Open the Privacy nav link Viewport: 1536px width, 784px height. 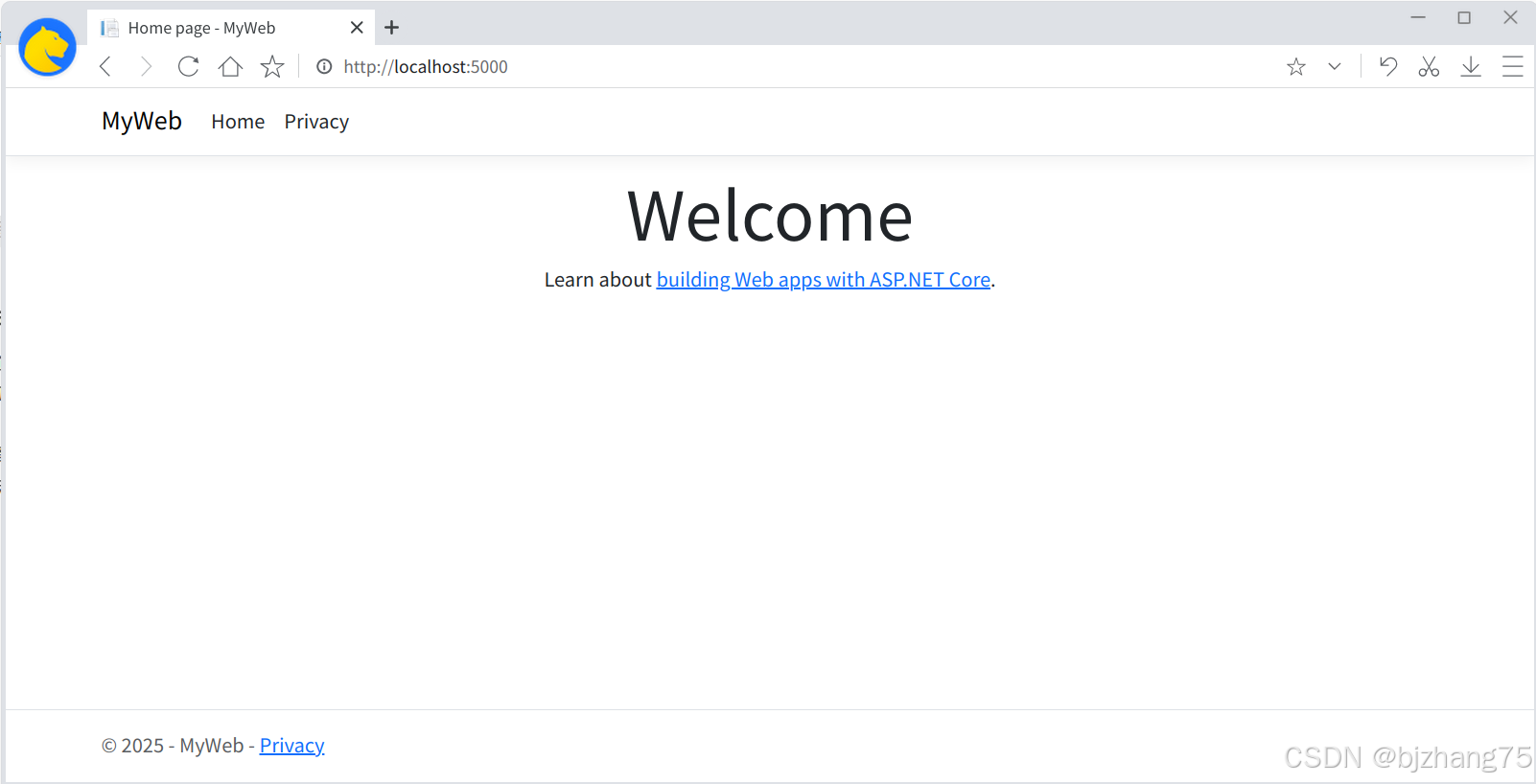316,122
